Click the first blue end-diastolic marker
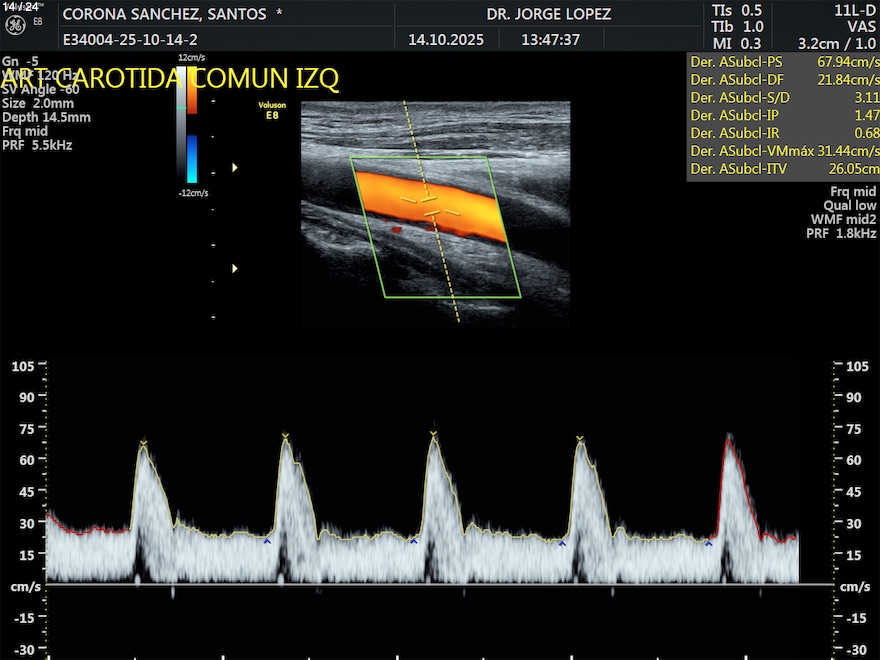This screenshot has height=660, width=880. (x=267, y=541)
